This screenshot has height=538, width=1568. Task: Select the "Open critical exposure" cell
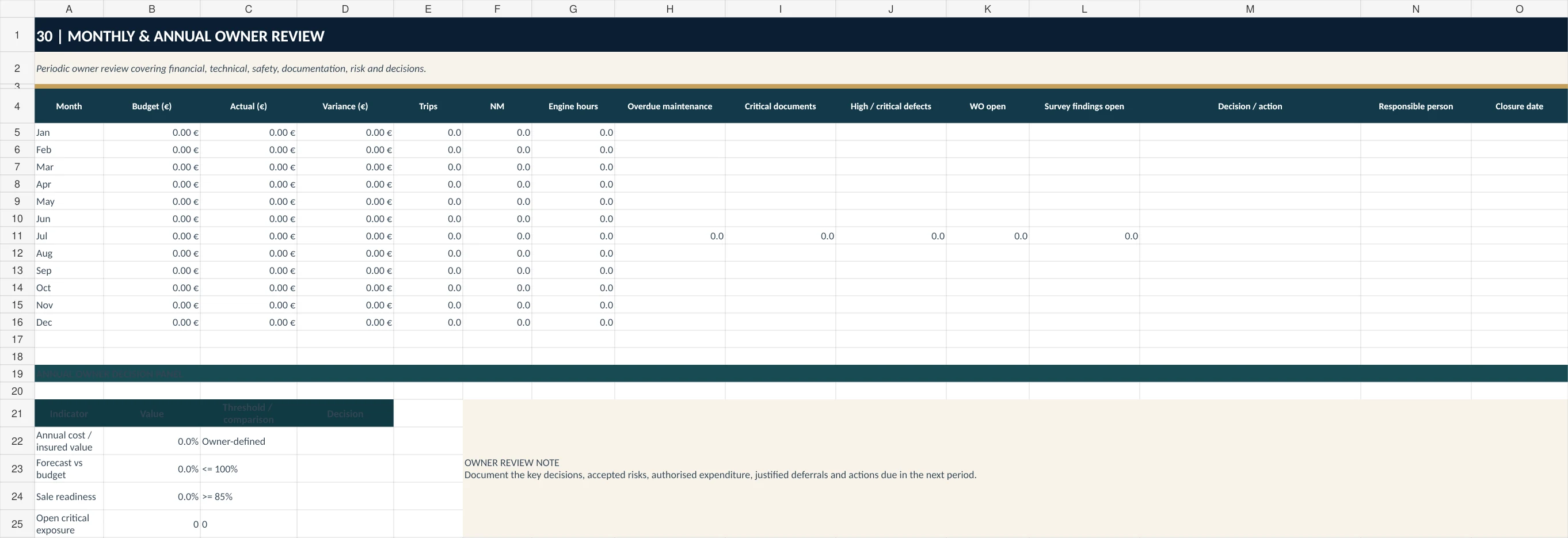click(68, 524)
